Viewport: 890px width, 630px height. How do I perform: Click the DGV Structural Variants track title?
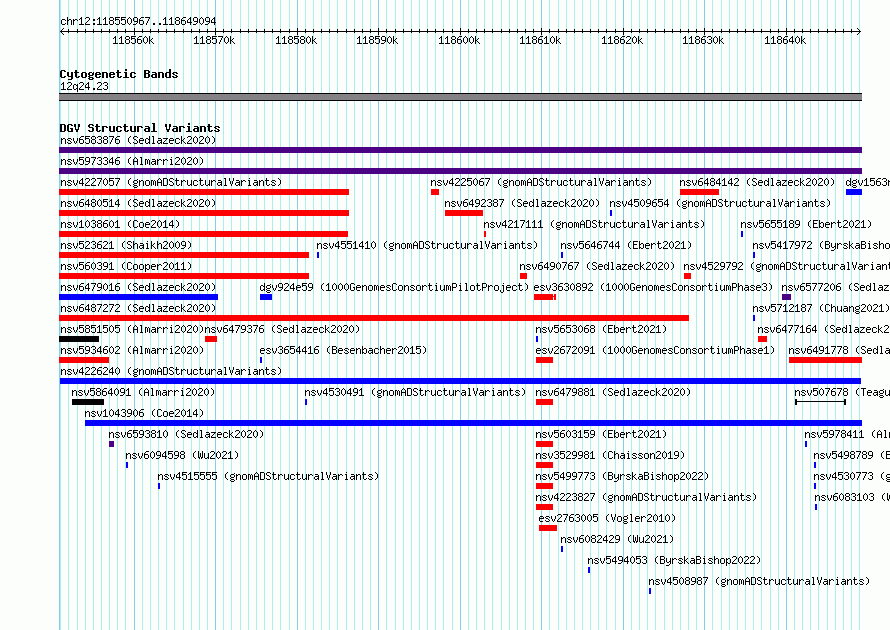[140, 128]
